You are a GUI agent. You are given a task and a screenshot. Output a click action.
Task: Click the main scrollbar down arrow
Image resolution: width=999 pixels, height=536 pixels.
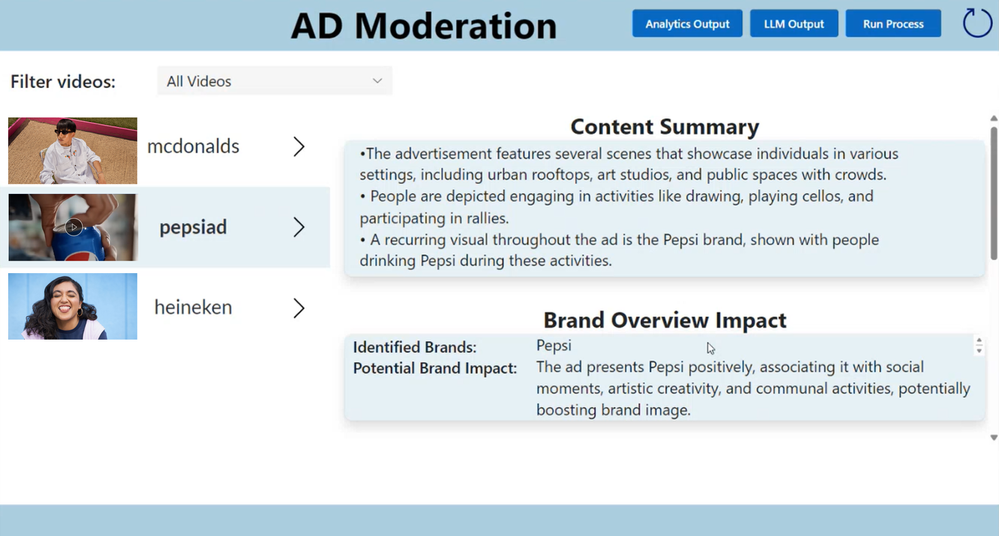[993, 438]
